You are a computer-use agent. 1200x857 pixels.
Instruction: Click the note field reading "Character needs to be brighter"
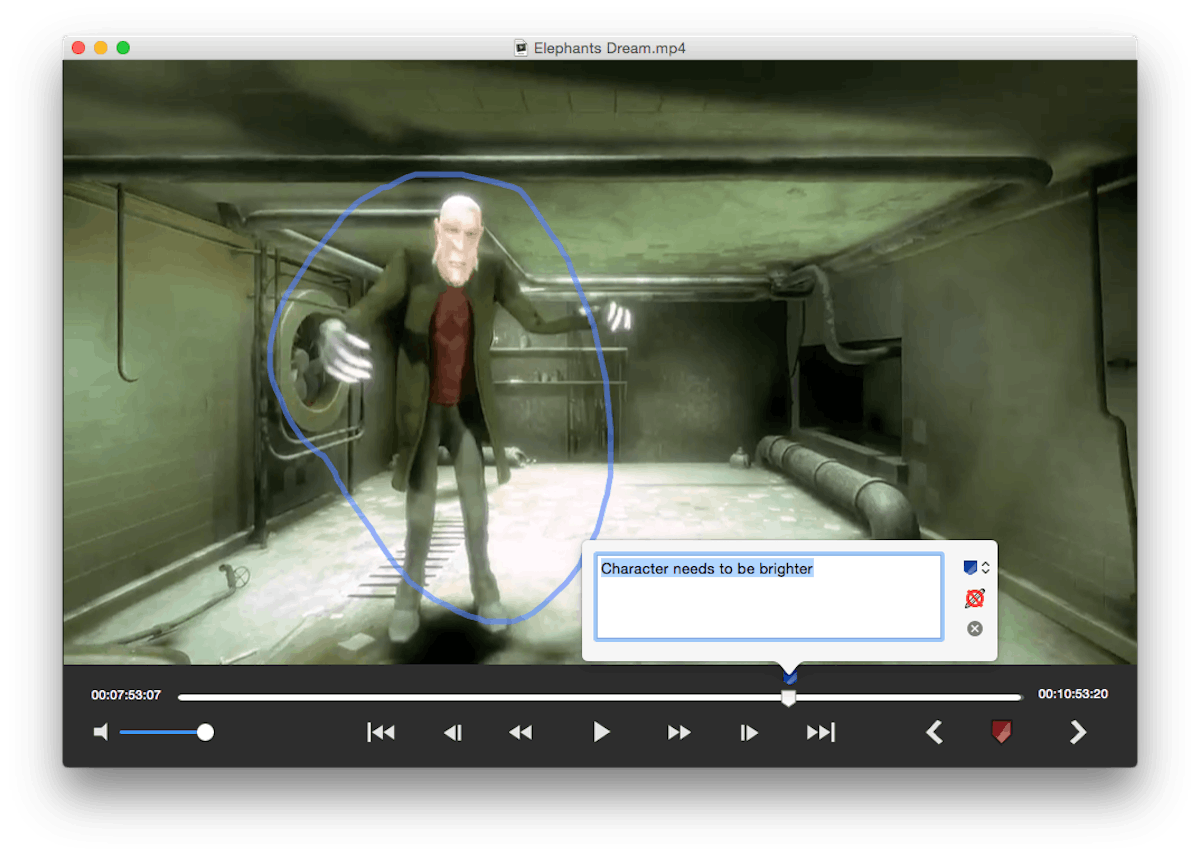click(x=768, y=596)
